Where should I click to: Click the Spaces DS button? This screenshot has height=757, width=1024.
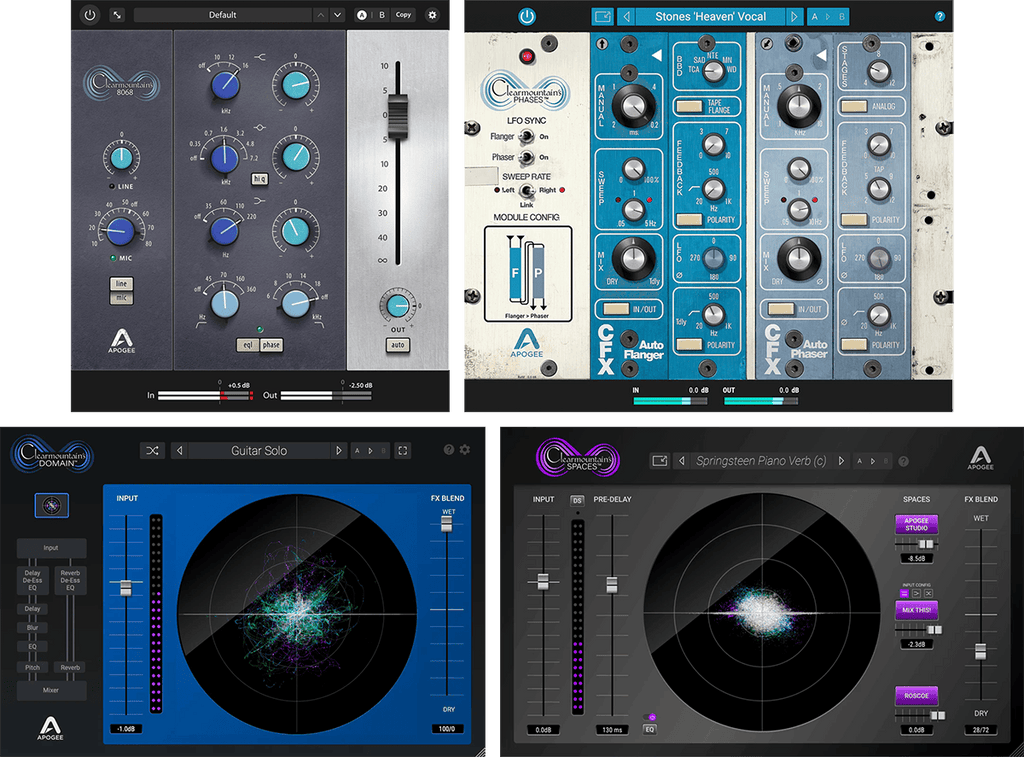(x=577, y=501)
